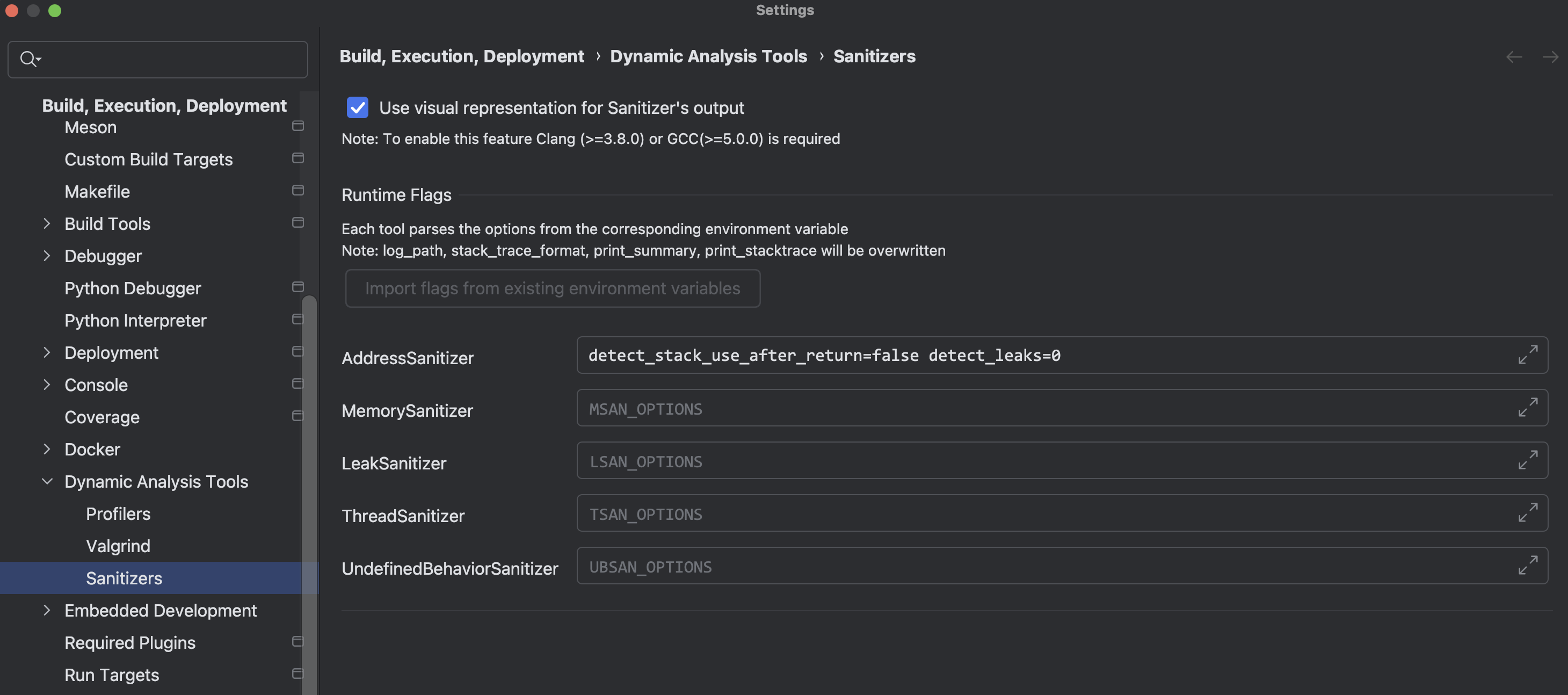Click the project-level icon beside Meson

(297, 126)
